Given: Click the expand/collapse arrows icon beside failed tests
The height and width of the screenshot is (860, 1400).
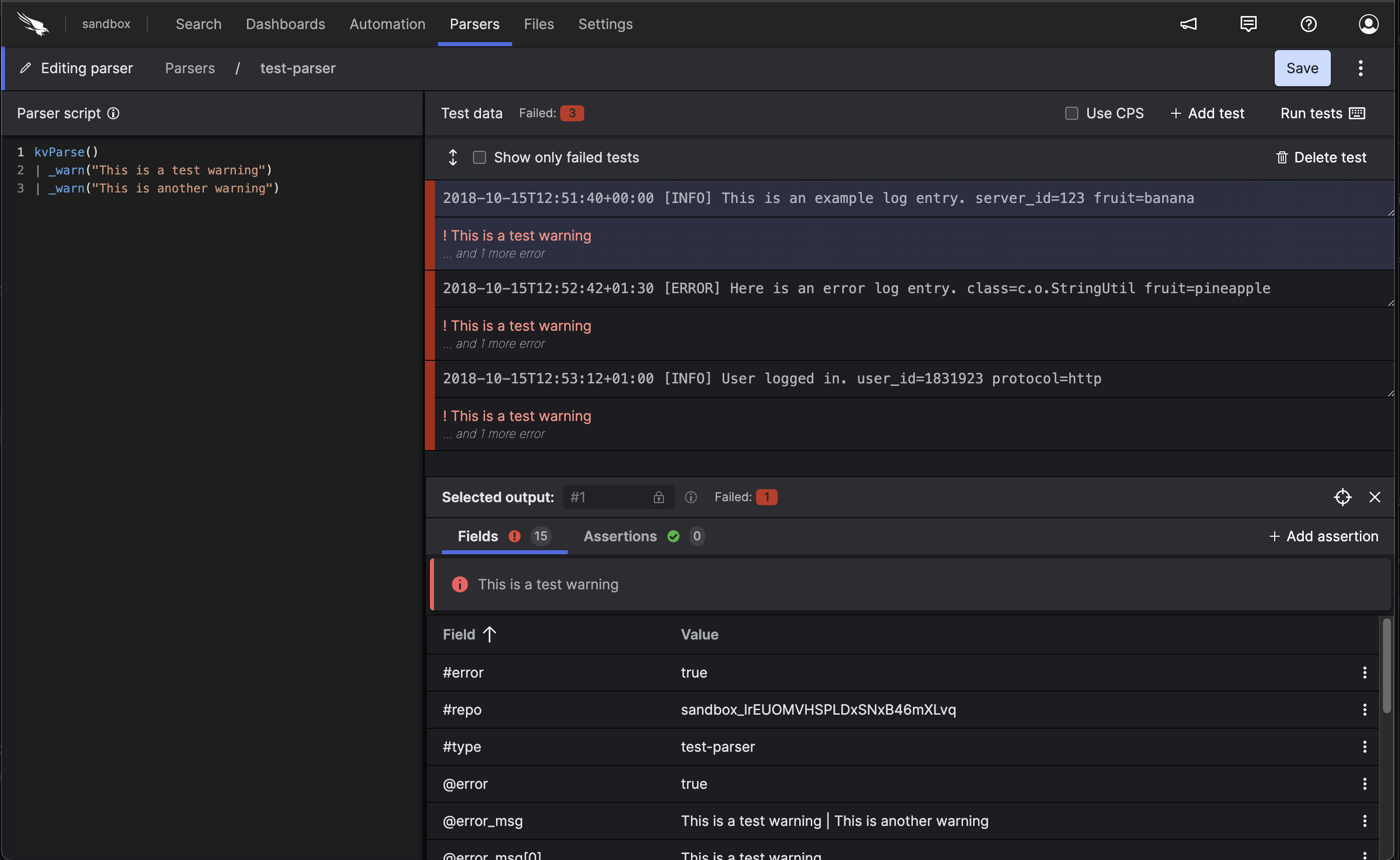Looking at the screenshot, I should click(452, 157).
